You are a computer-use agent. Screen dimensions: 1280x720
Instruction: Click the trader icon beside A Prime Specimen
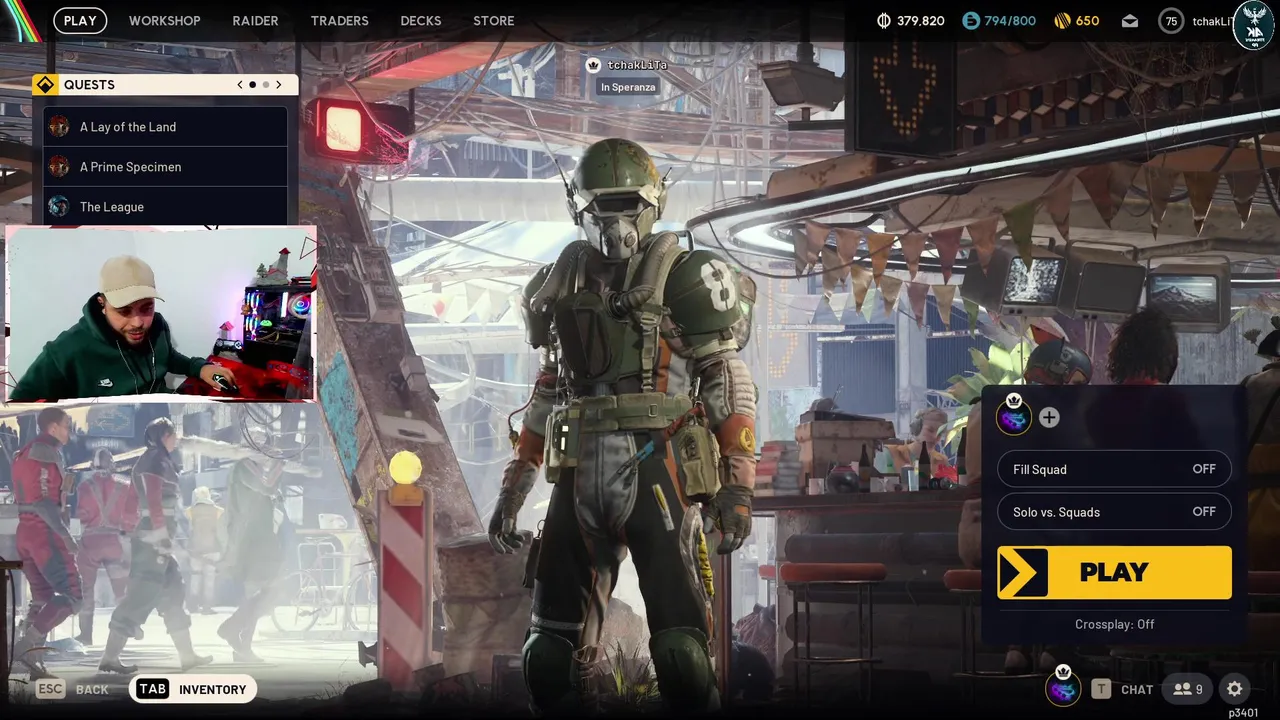(x=59, y=166)
